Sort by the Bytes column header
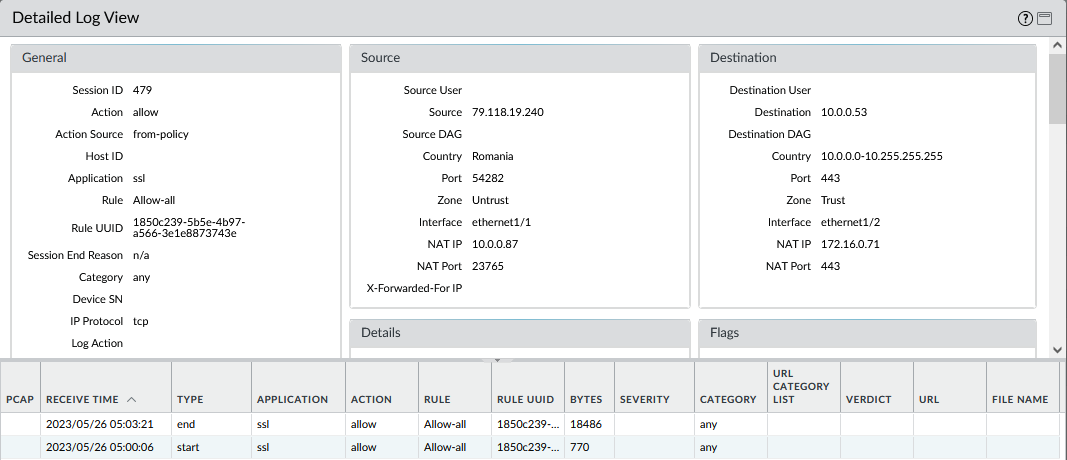 coord(586,399)
